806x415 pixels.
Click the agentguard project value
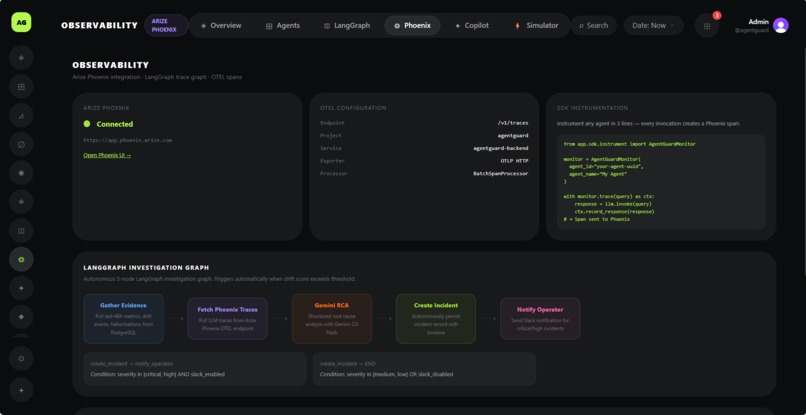click(512, 136)
